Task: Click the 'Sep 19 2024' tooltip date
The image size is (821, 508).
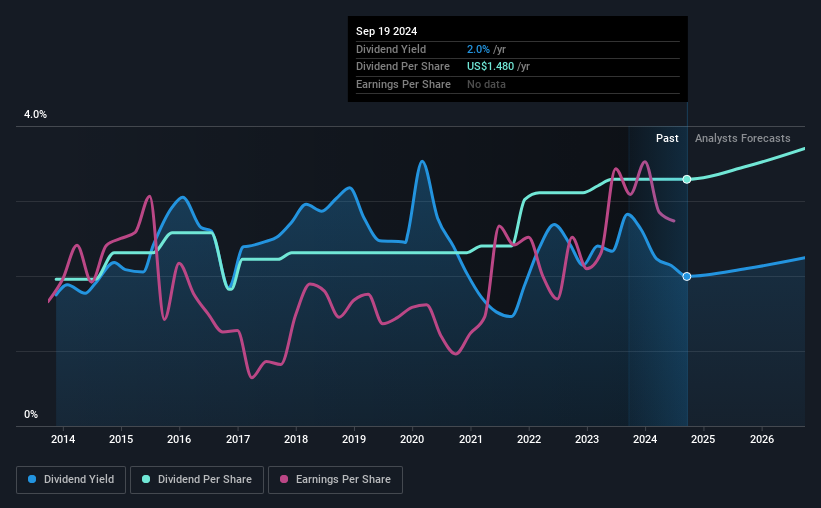Action: 386,31
